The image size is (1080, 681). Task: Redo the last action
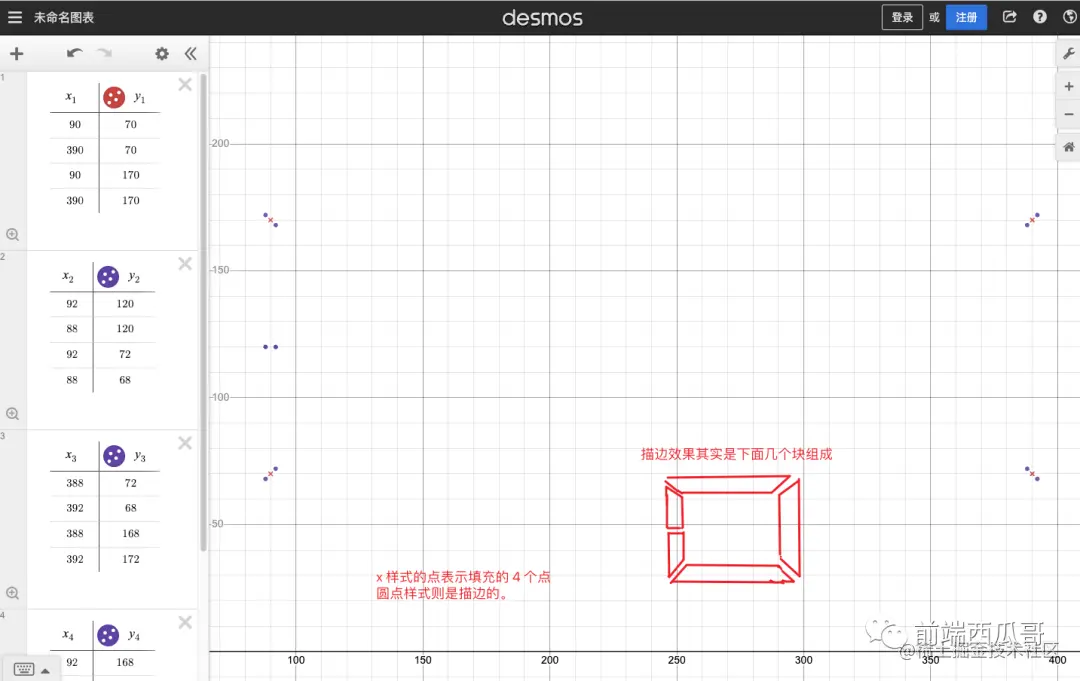(105, 53)
